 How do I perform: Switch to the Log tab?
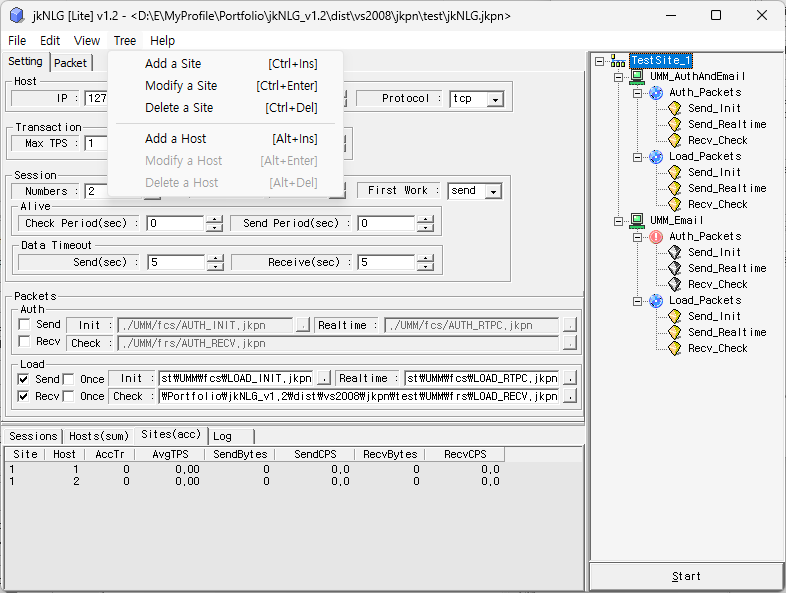tap(222, 436)
